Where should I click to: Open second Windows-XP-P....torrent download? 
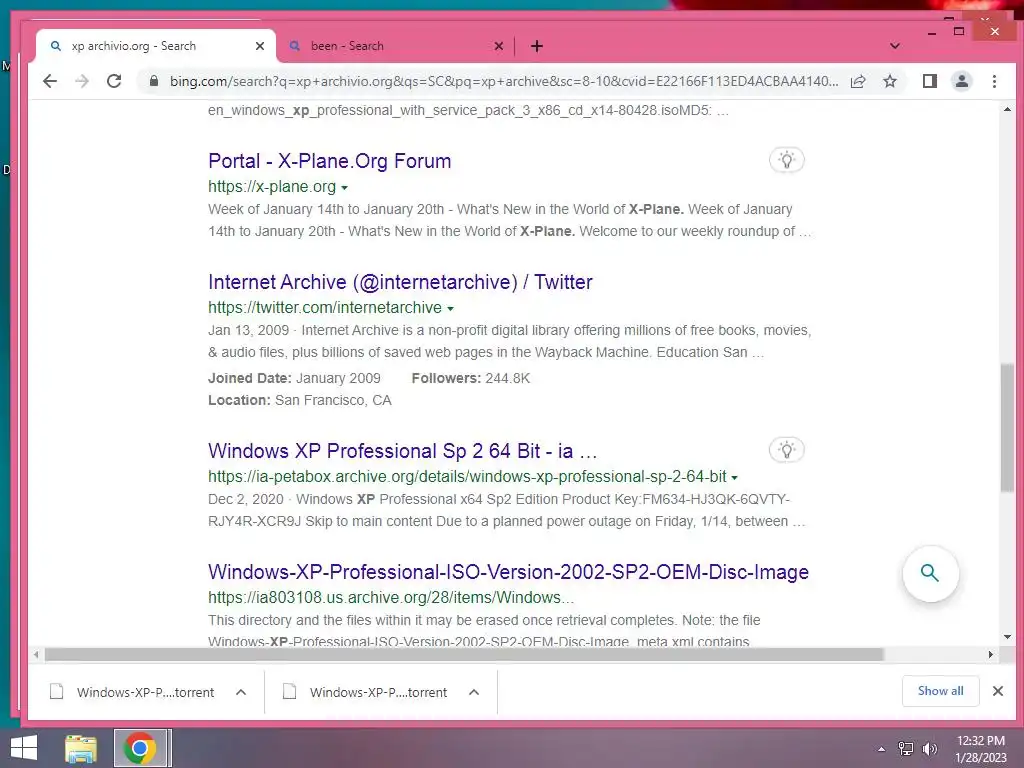[x=366, y=692]
